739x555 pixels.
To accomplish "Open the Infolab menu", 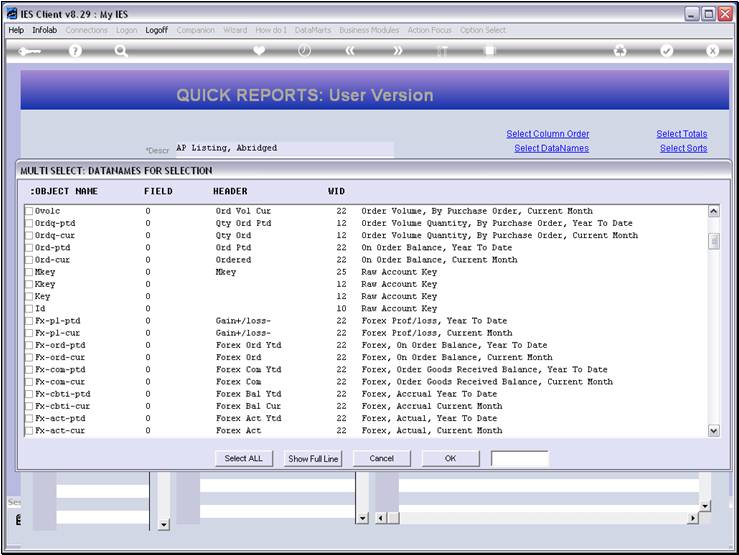I will point(44,30).
